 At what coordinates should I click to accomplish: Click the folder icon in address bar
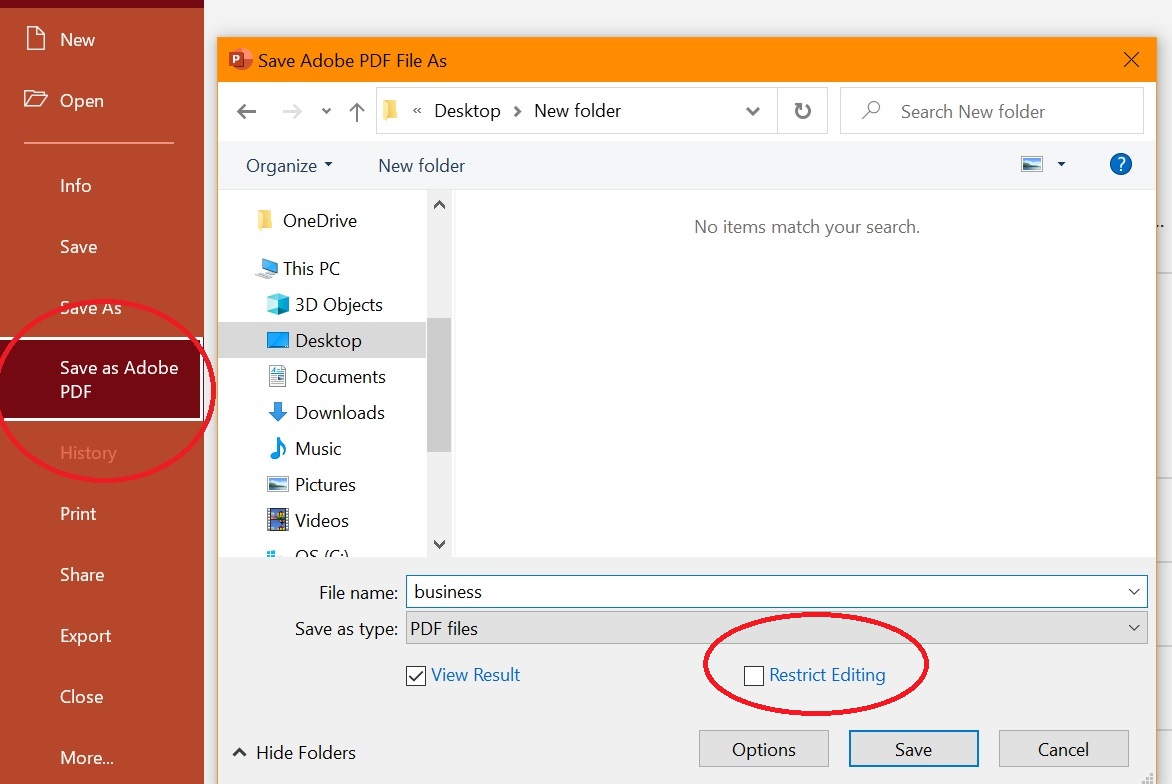tap(389, 111)
